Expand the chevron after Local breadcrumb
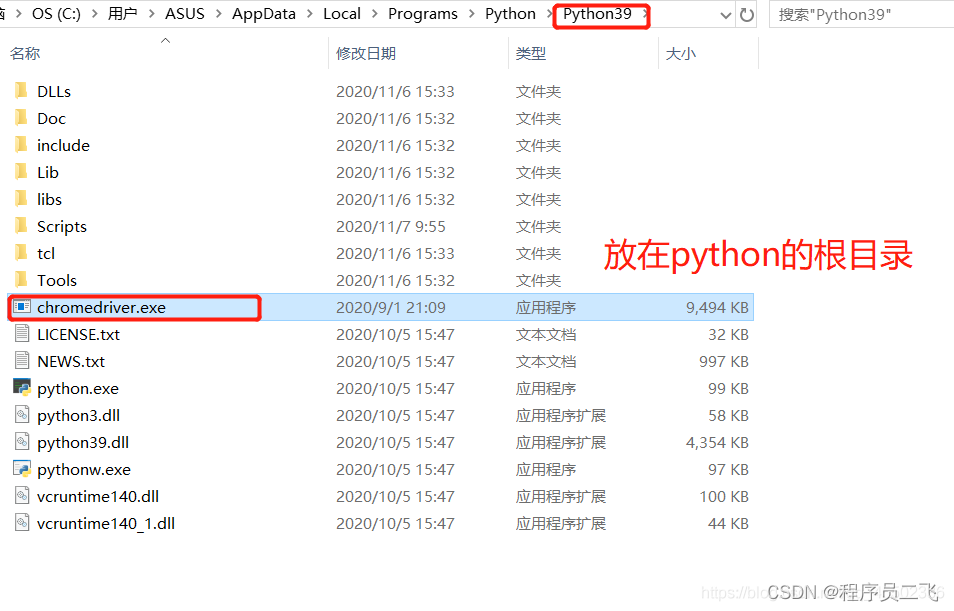Screen dimensions: 954x611 coord(375,14)
